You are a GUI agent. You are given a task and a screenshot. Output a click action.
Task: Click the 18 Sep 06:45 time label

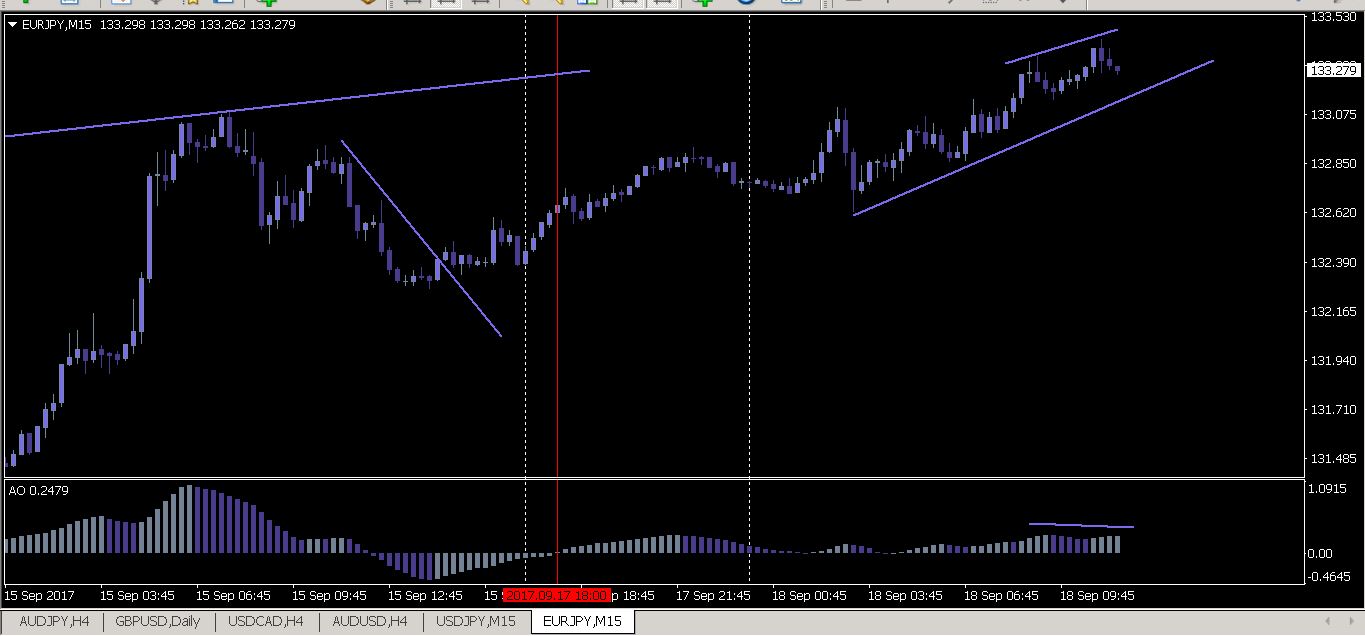(x=1001, y=595)
